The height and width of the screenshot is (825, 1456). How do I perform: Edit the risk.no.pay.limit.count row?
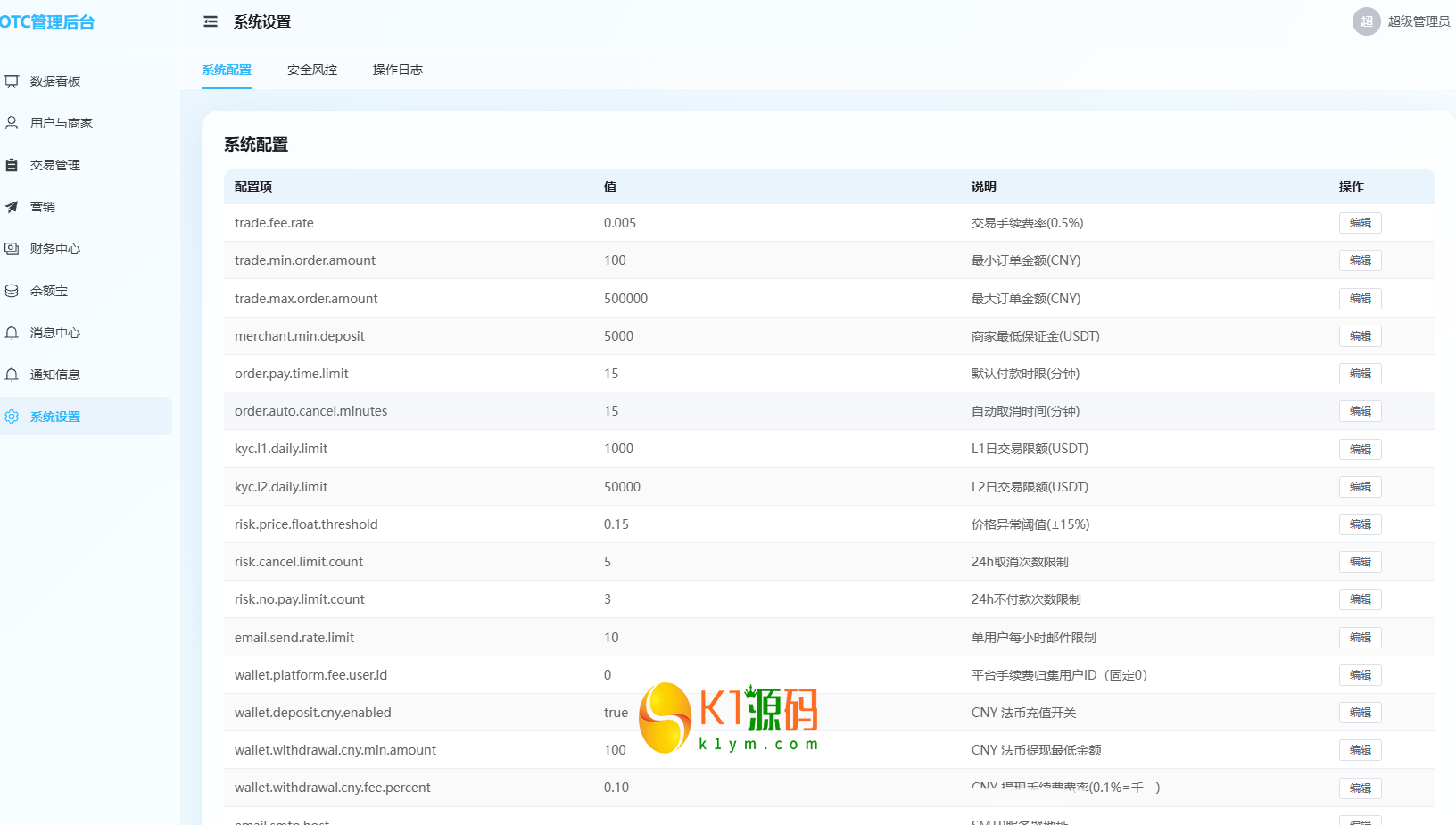point(1360,599)
